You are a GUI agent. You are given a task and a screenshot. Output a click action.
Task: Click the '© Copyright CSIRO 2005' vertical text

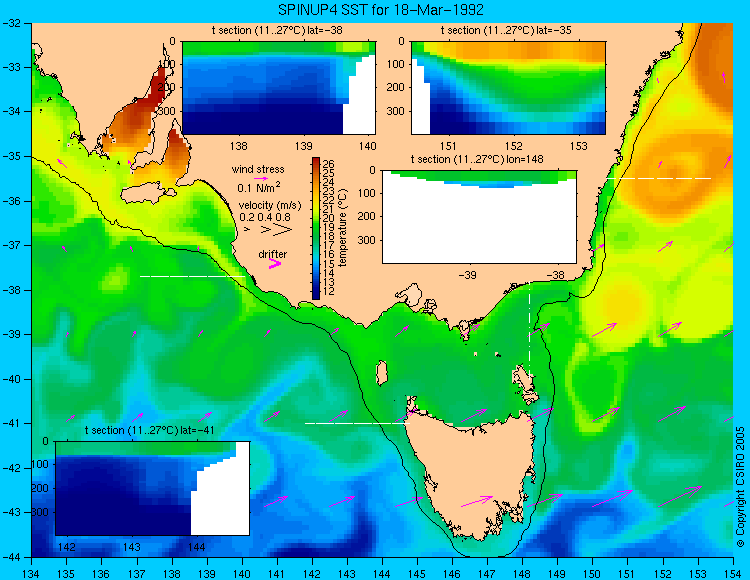click(x=740, y=487)
